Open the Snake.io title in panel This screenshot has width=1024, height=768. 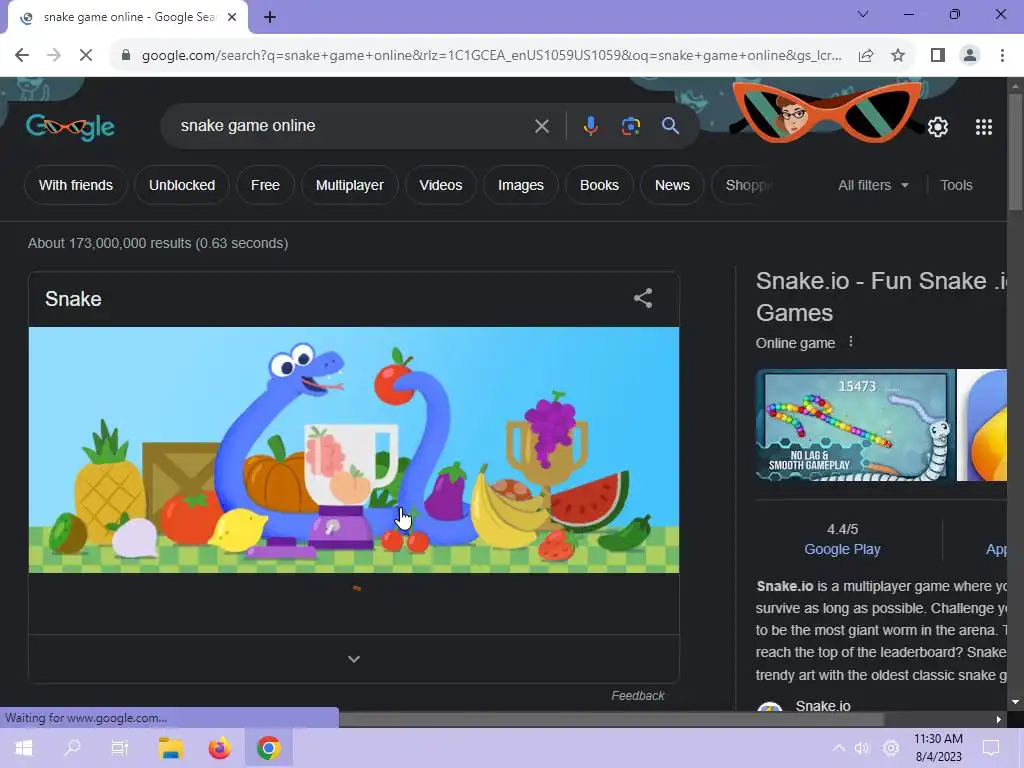[x=881, y=296]
